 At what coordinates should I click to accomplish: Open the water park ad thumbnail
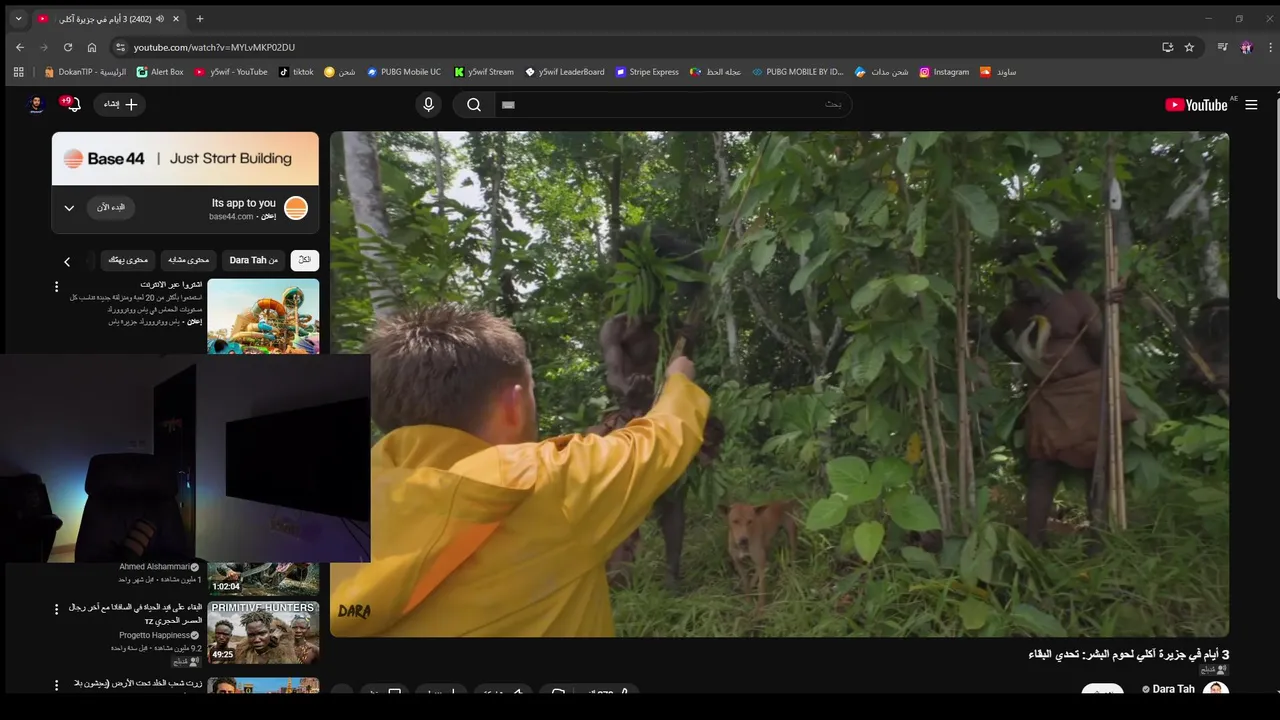263,316
